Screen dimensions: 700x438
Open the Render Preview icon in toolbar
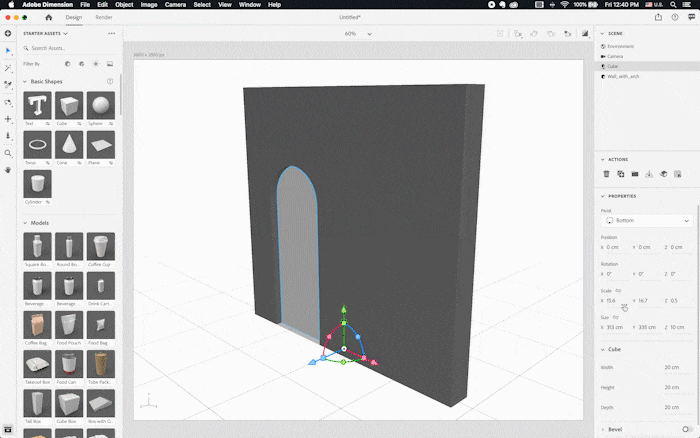(x=585, y=33)
